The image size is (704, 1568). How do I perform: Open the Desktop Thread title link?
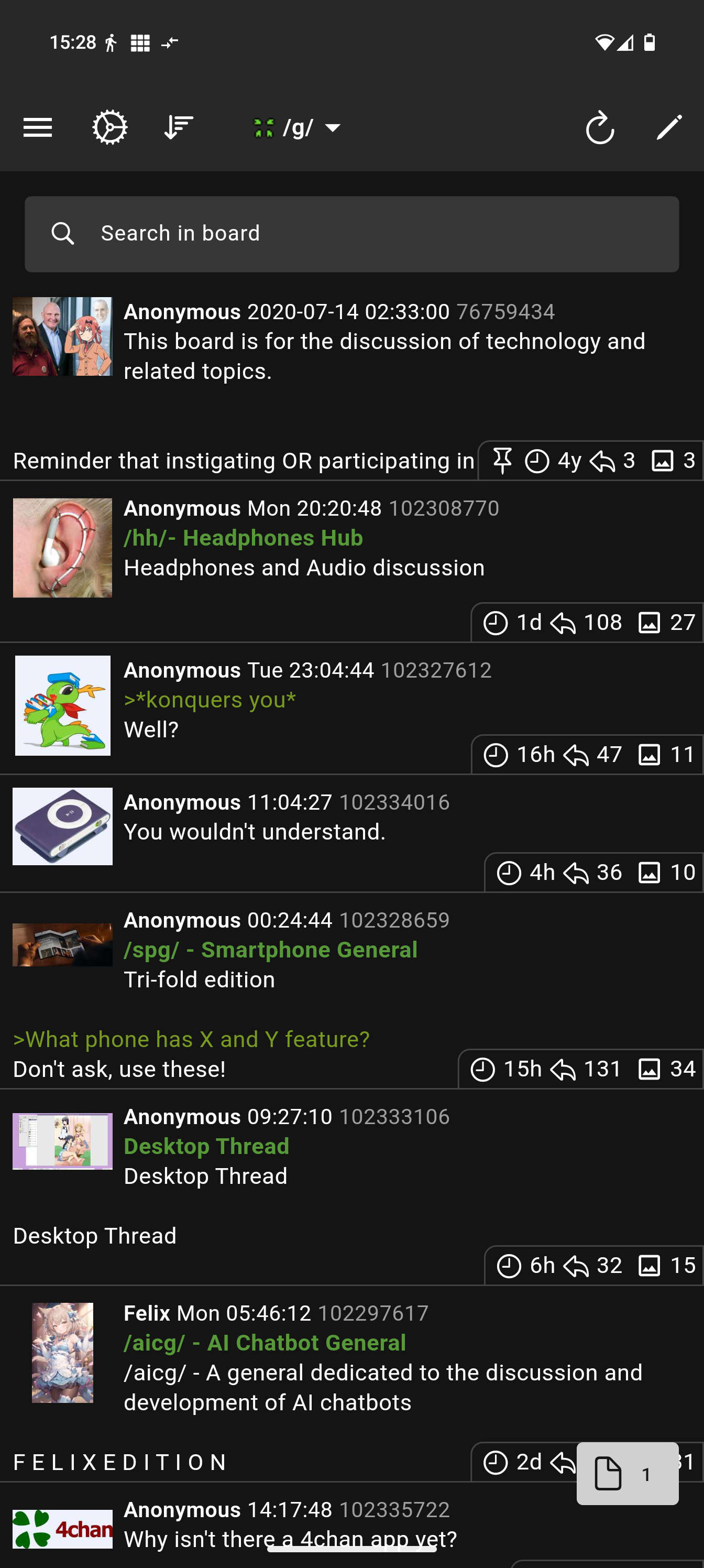207,1147
